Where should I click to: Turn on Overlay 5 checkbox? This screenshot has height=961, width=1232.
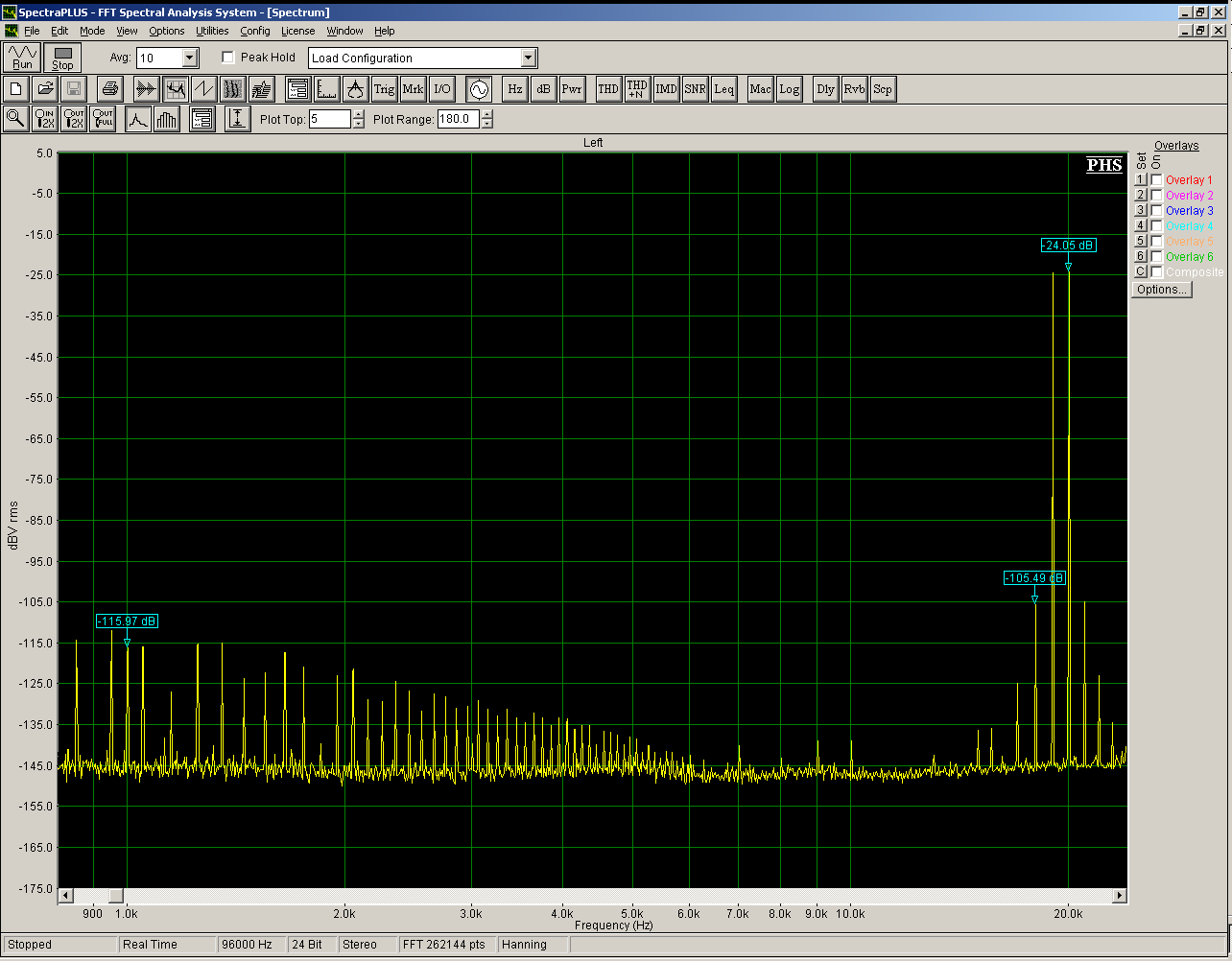[1157, 242]
